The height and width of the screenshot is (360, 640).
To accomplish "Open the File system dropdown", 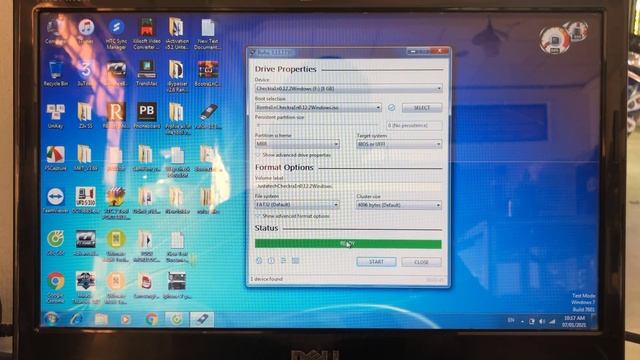I will (297, 204).
